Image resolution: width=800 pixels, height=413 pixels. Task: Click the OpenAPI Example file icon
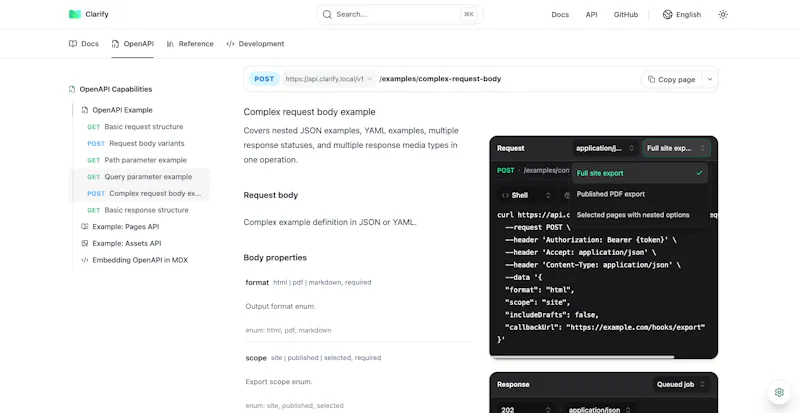coord(85,110)
